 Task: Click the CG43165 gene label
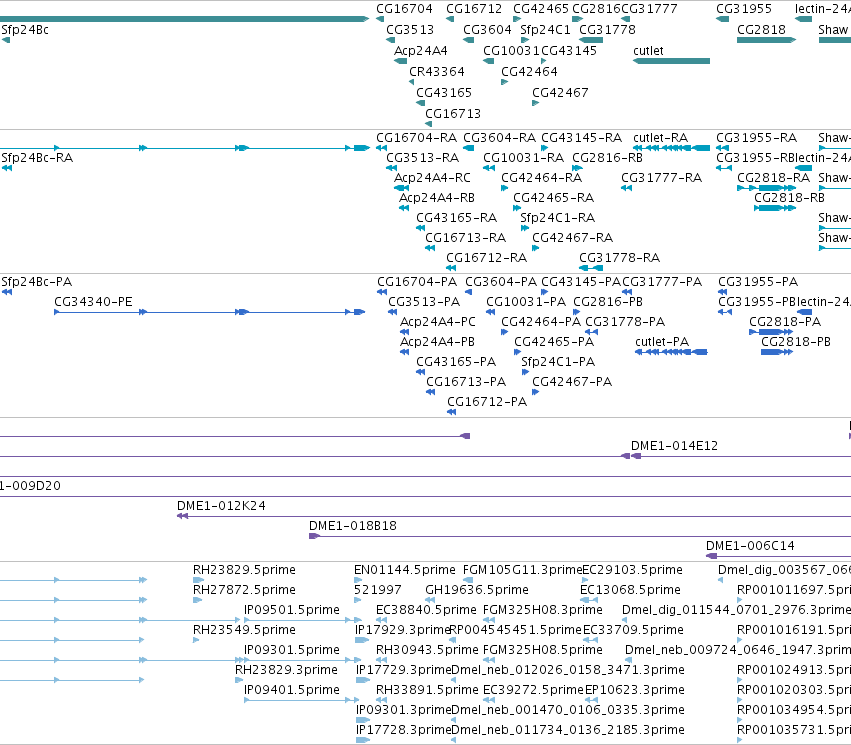click(444, 93)
